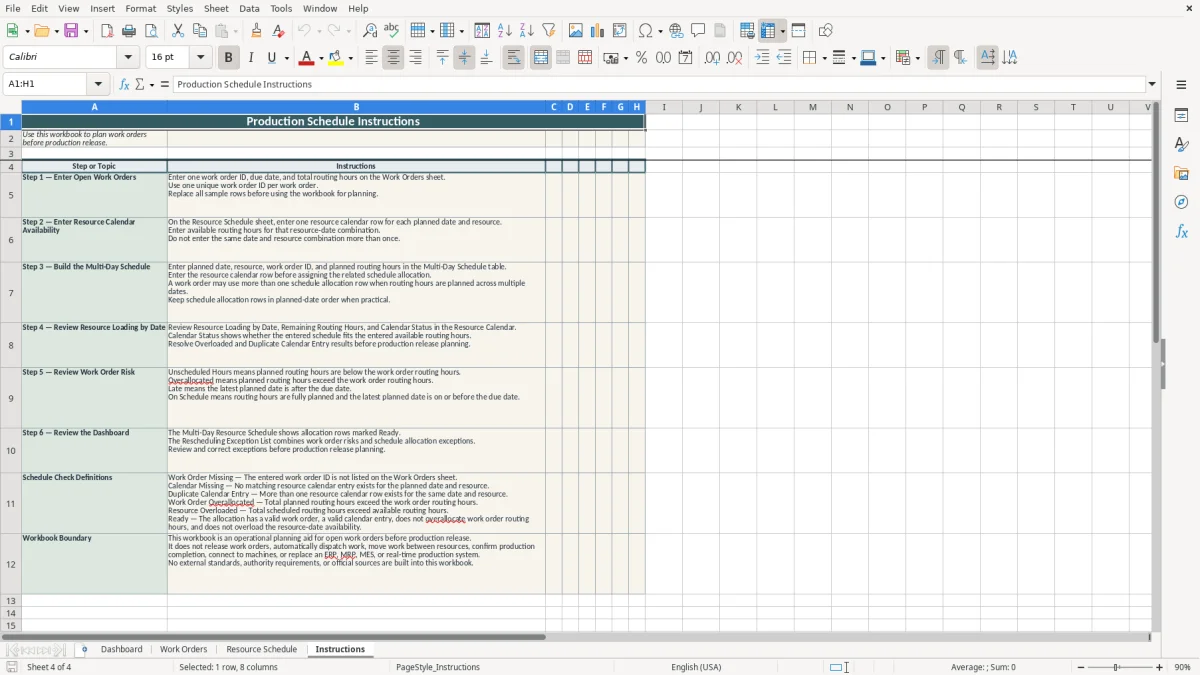The image size is (1200, 675).
Task: Switch to the Dashboard sheet tab
Action: tap(122, 649)
